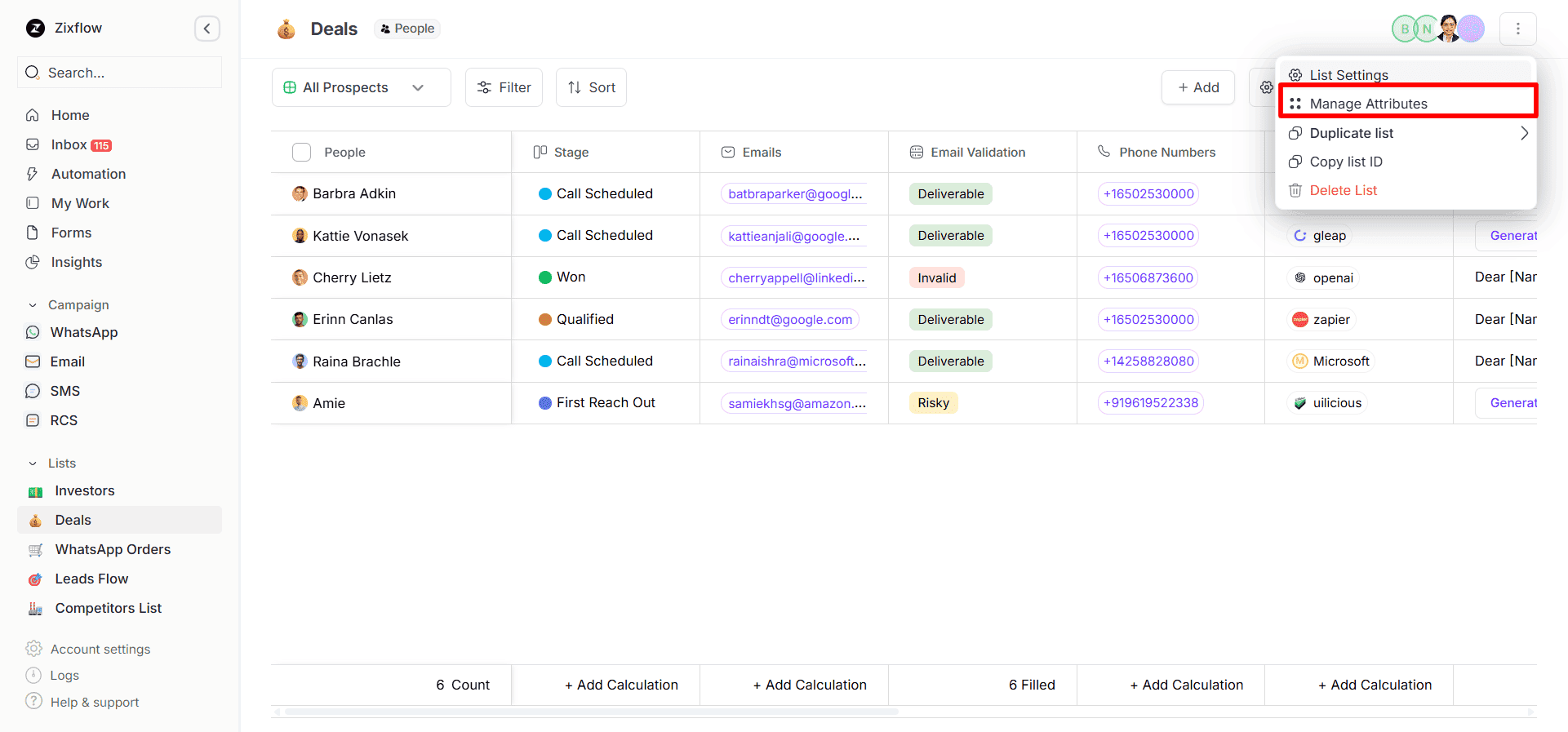
Task: Click the + Add button
Action: click(1198, 87)
